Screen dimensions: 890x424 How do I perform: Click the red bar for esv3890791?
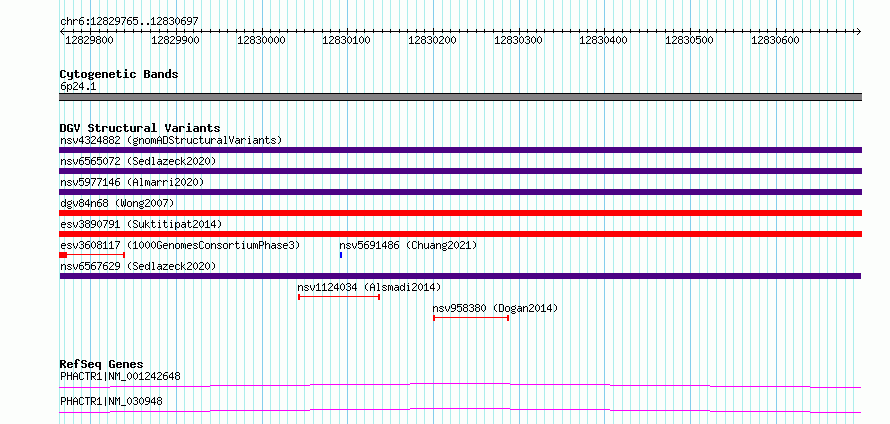pos(460,234)
